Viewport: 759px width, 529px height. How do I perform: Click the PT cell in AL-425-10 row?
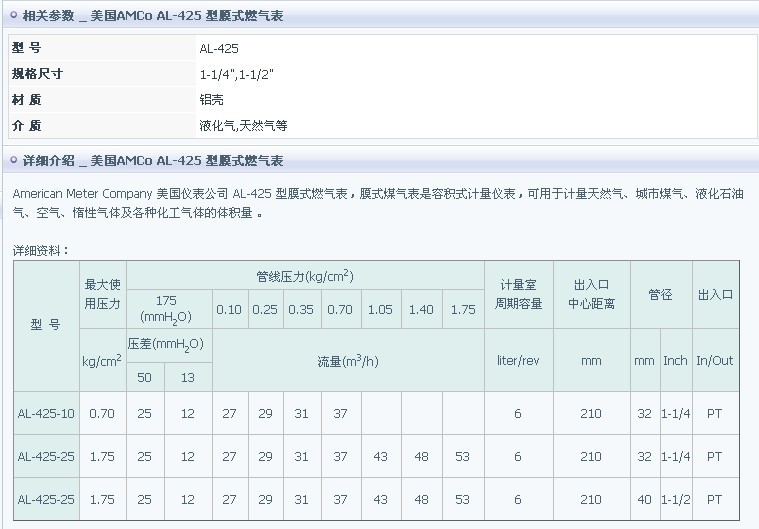point(715,413)
